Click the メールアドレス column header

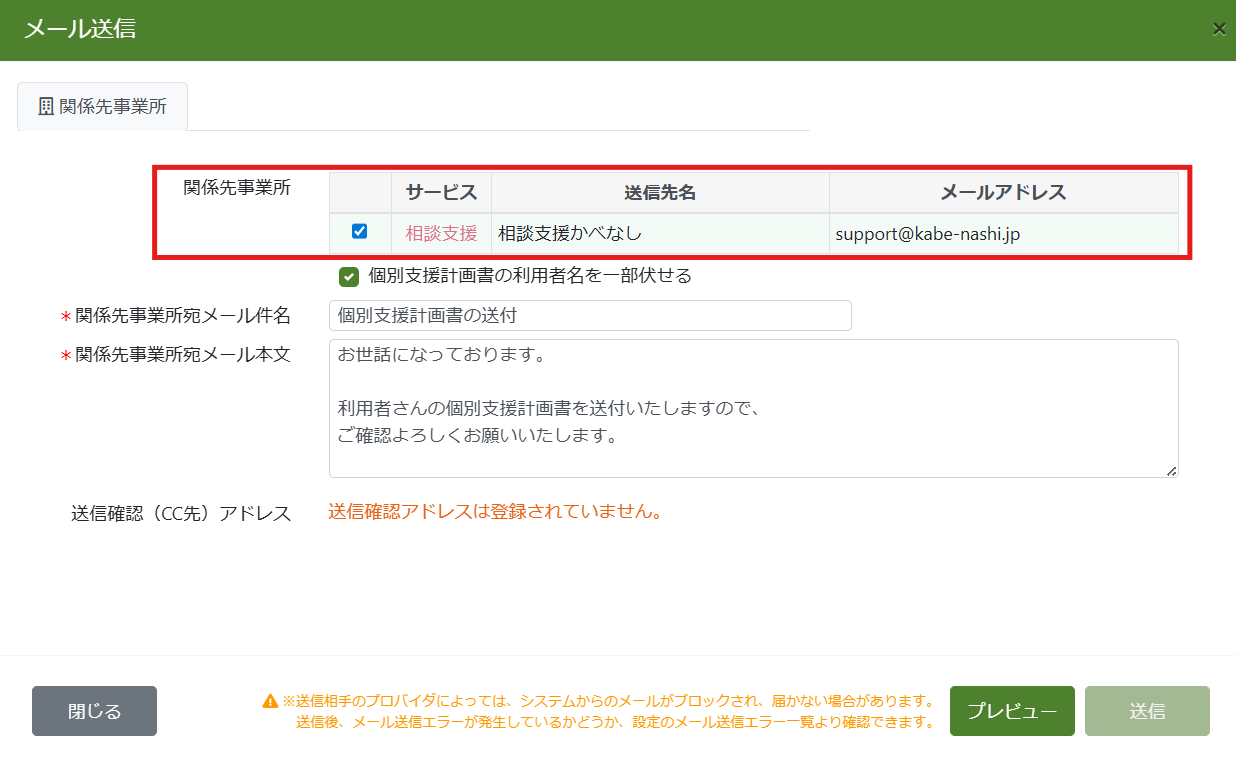(1003, 192)
